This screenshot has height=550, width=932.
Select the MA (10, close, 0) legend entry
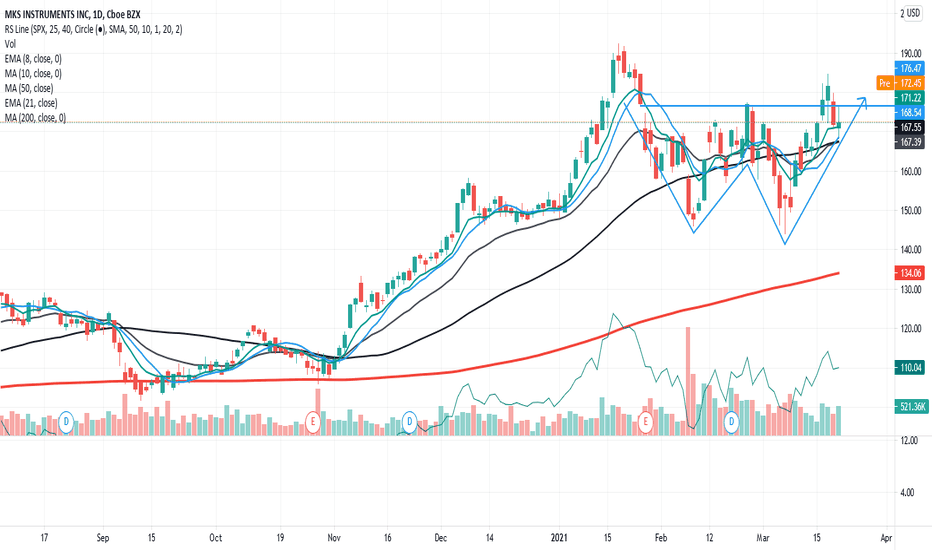(x=33, y=73)
